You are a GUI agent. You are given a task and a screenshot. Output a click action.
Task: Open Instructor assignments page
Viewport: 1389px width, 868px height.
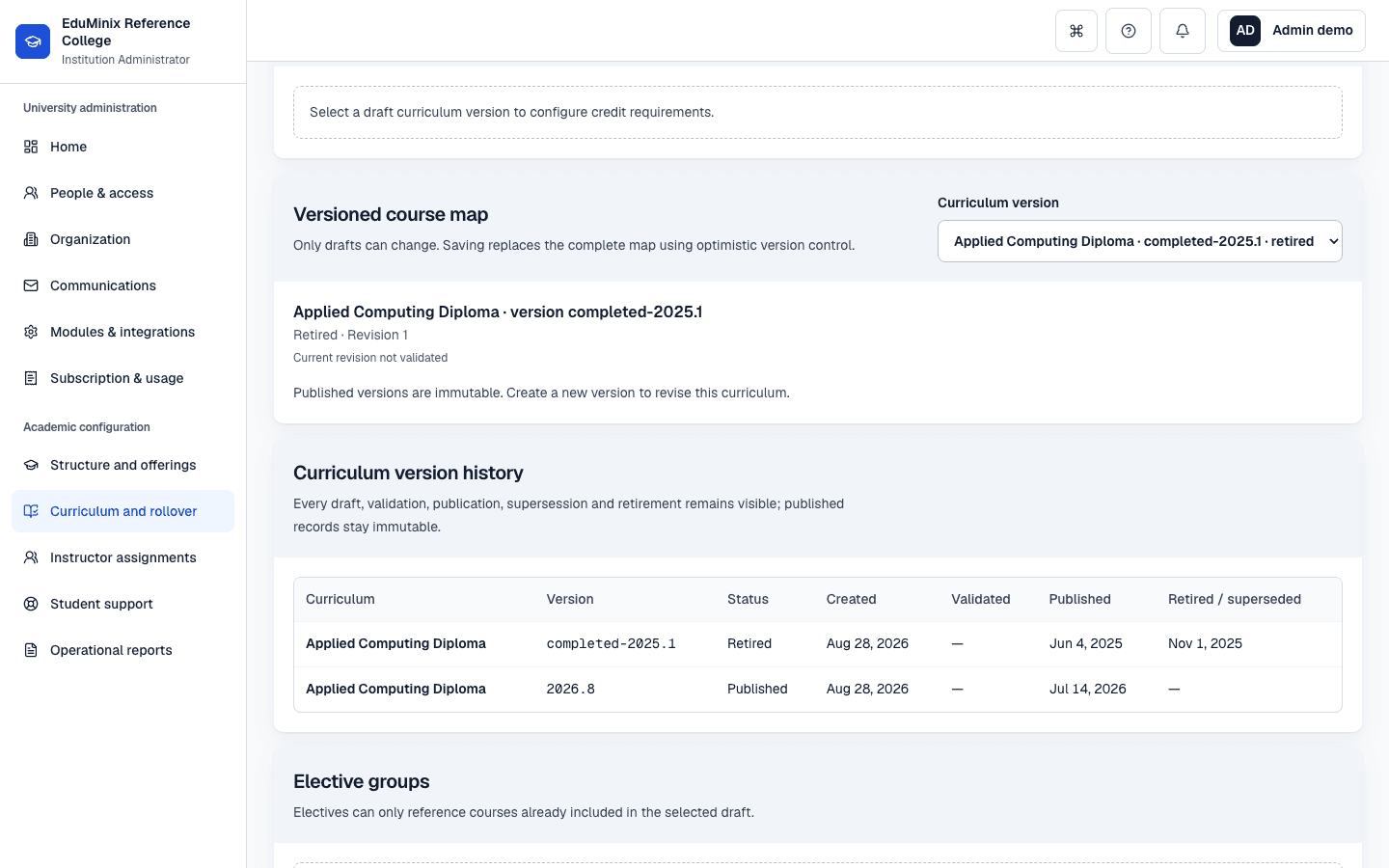click(x=123, y=557)
